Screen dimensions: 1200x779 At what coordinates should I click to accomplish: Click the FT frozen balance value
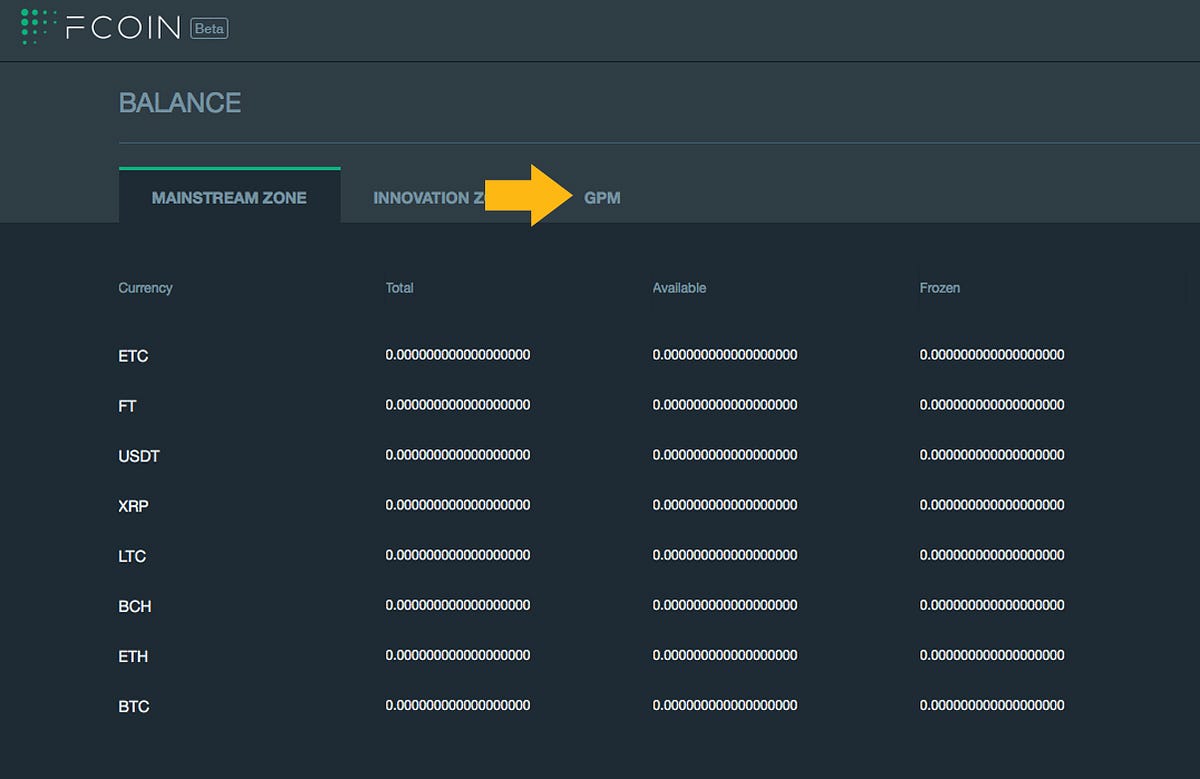[x=992, y=405]
